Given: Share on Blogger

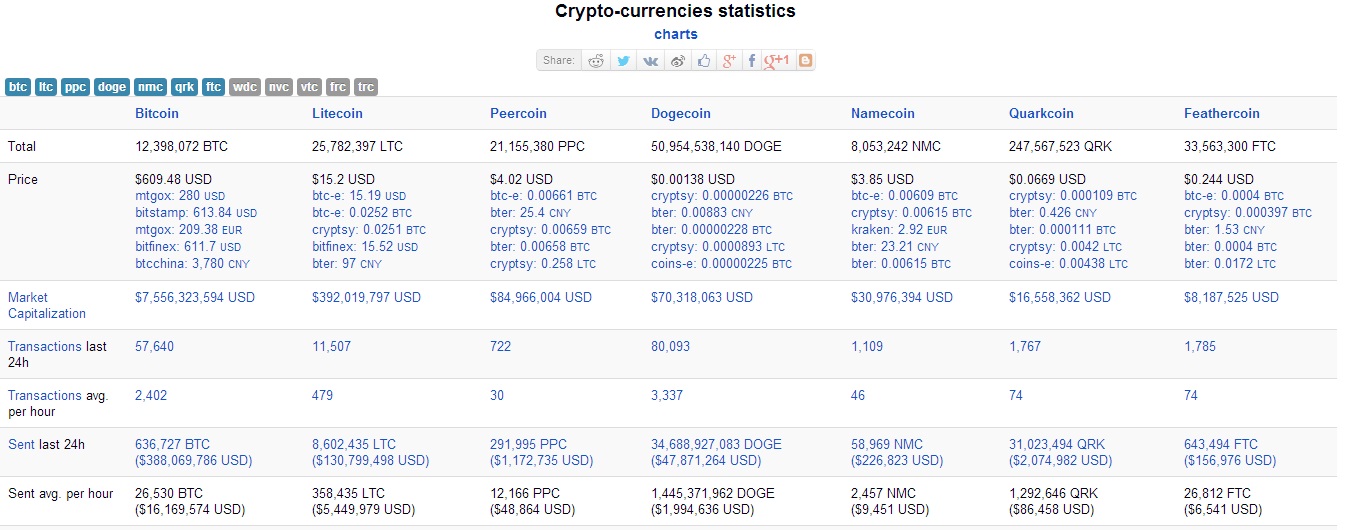Looking at the screenshot, I should pyautogui.click(x=805, y=61).
